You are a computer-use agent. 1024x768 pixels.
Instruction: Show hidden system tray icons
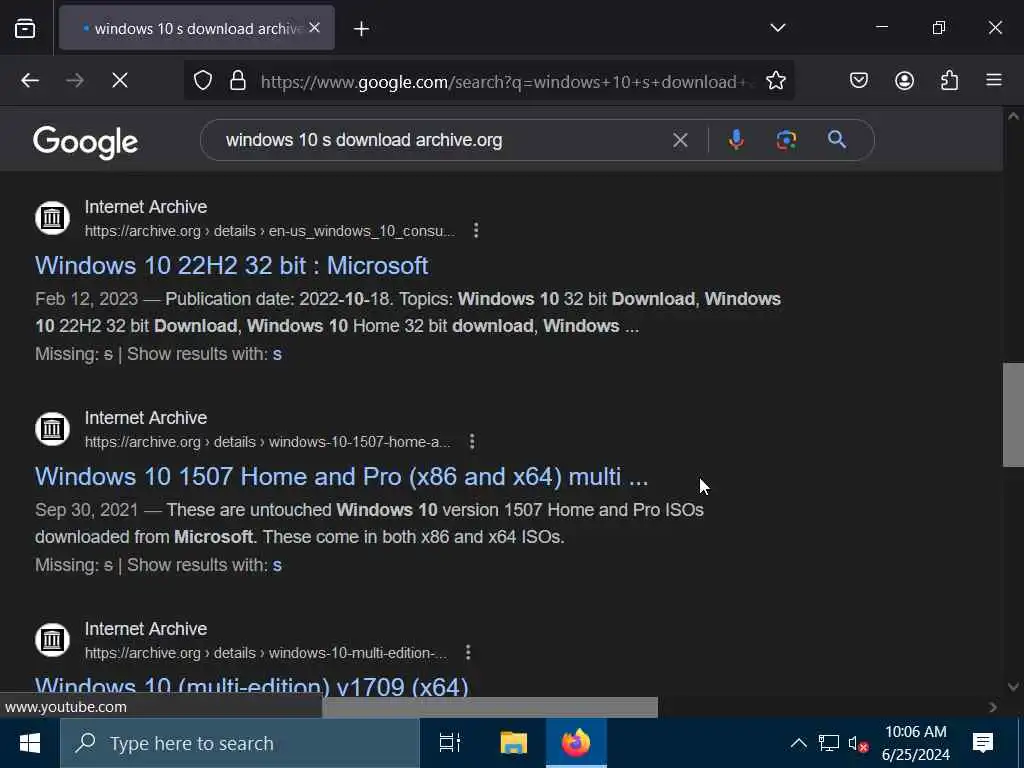(798, 743)
